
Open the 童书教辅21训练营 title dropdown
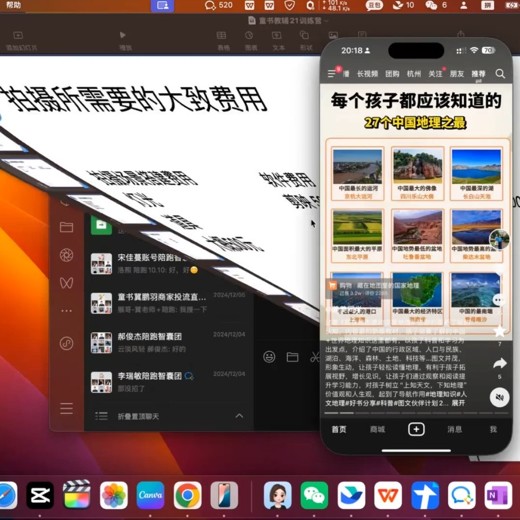coord(288,21)
